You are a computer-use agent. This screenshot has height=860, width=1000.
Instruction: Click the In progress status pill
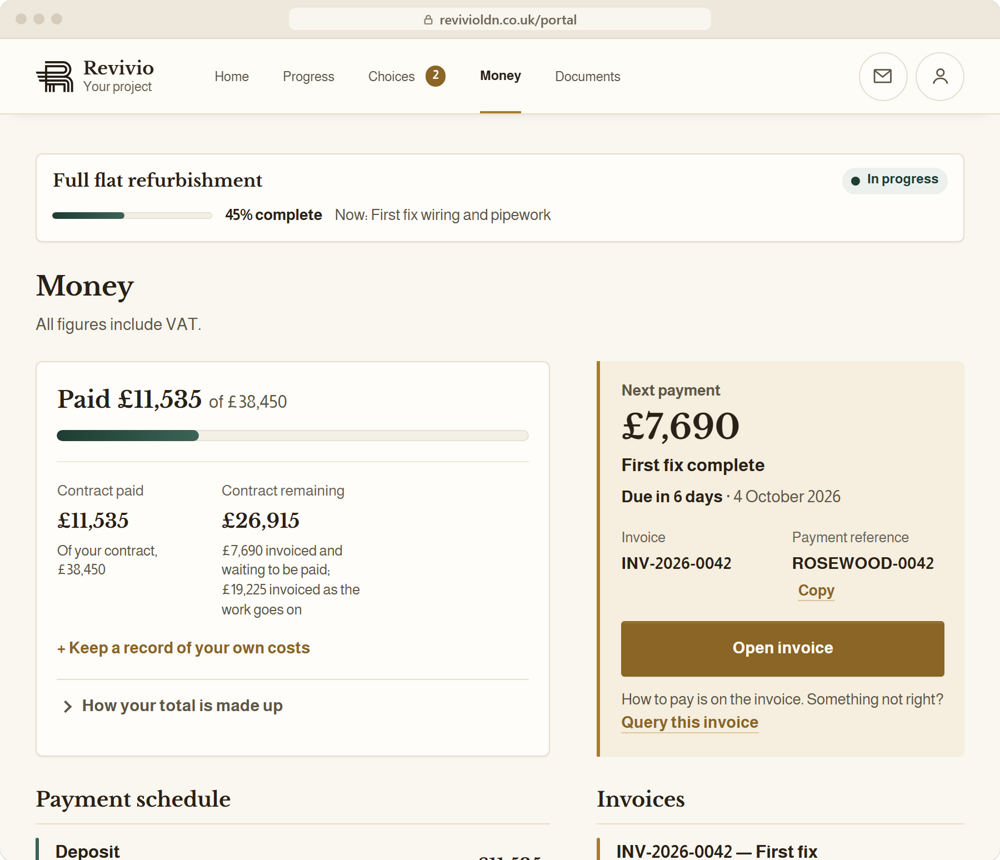(895, 180)
